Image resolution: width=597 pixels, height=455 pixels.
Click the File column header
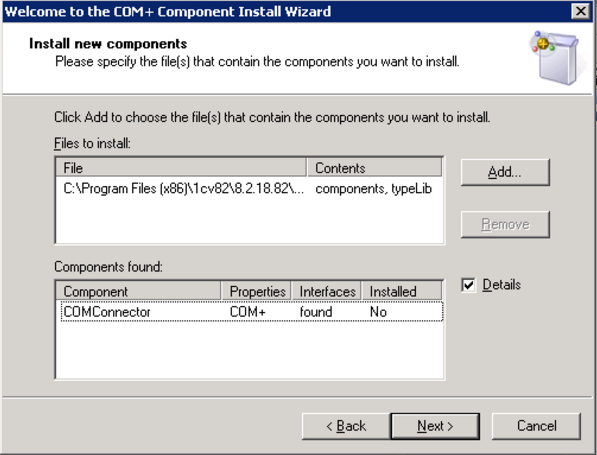(181, 168)
